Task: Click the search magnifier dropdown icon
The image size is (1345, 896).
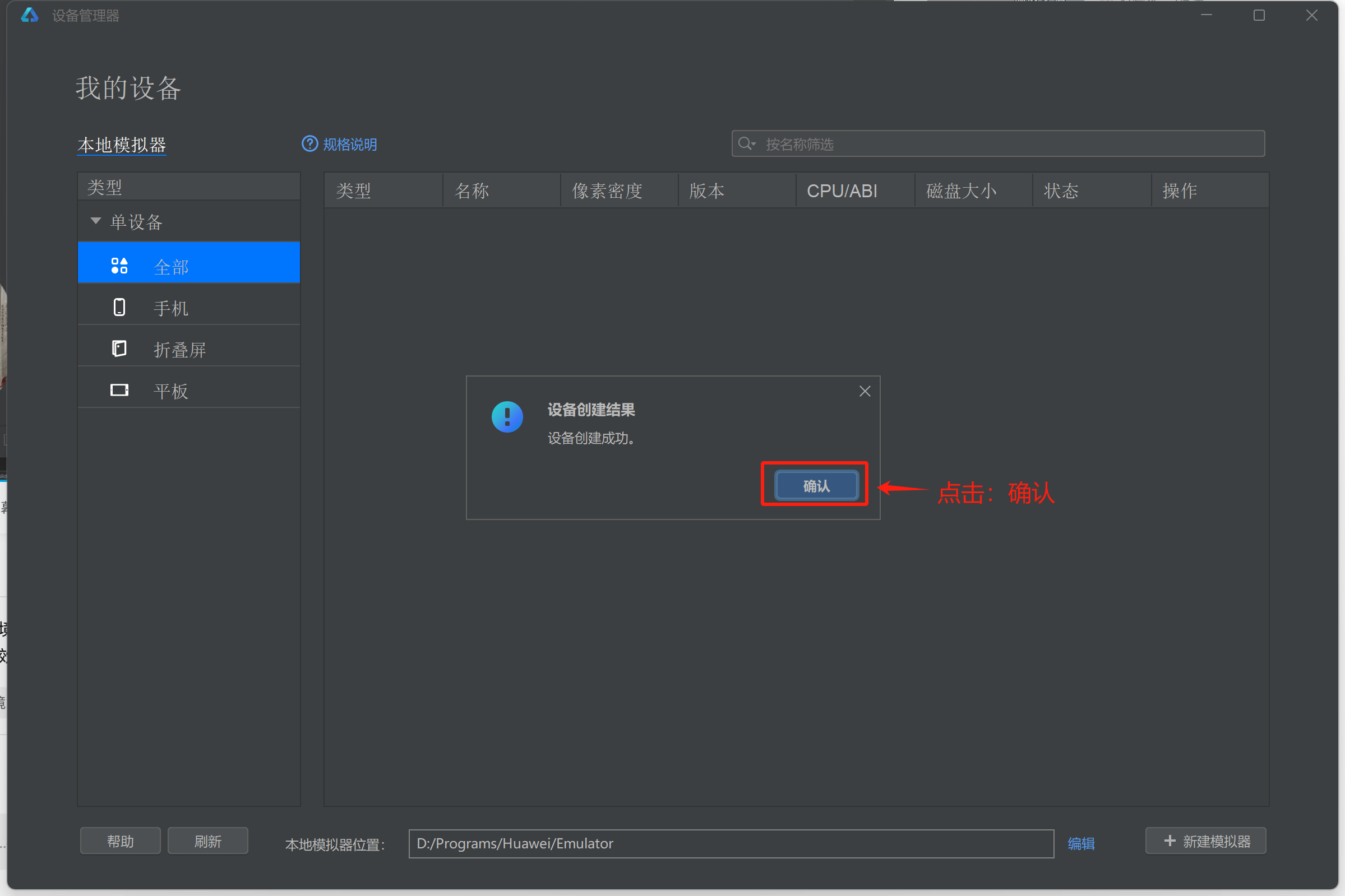Action: tap(746, 143)
